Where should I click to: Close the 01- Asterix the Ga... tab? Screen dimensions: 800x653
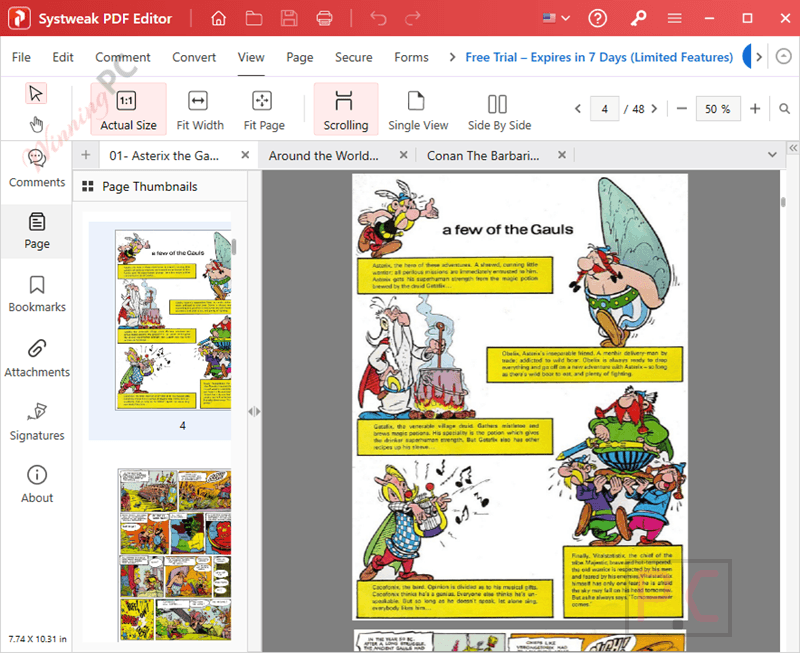point(245,155)
